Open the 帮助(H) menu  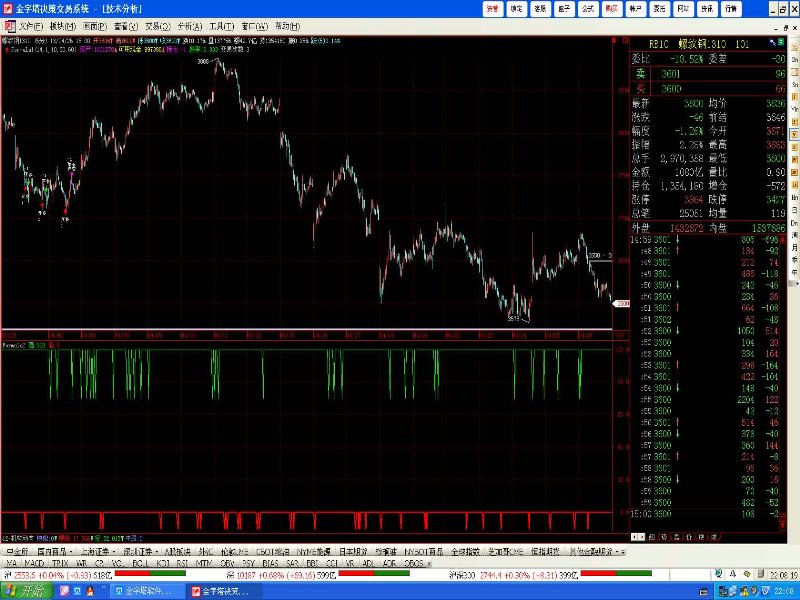(x=288, y=26)
